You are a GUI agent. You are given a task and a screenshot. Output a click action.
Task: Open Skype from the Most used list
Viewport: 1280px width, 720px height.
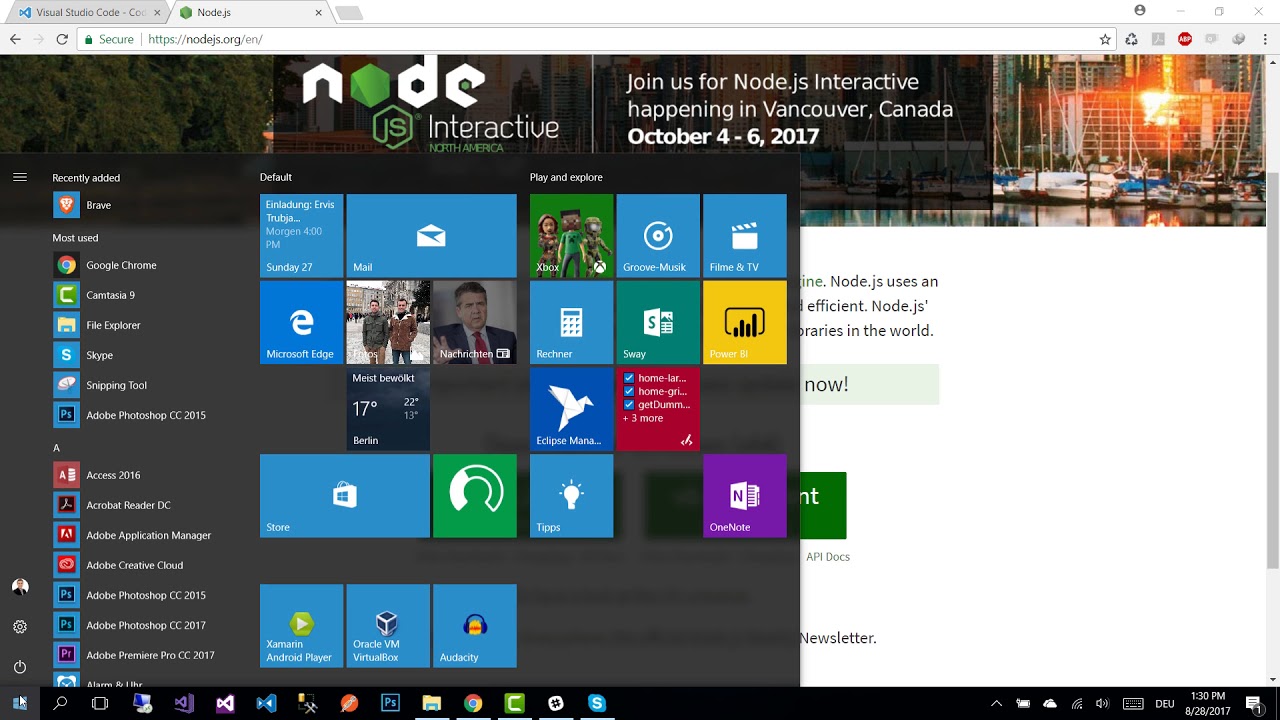click(145, 355)
